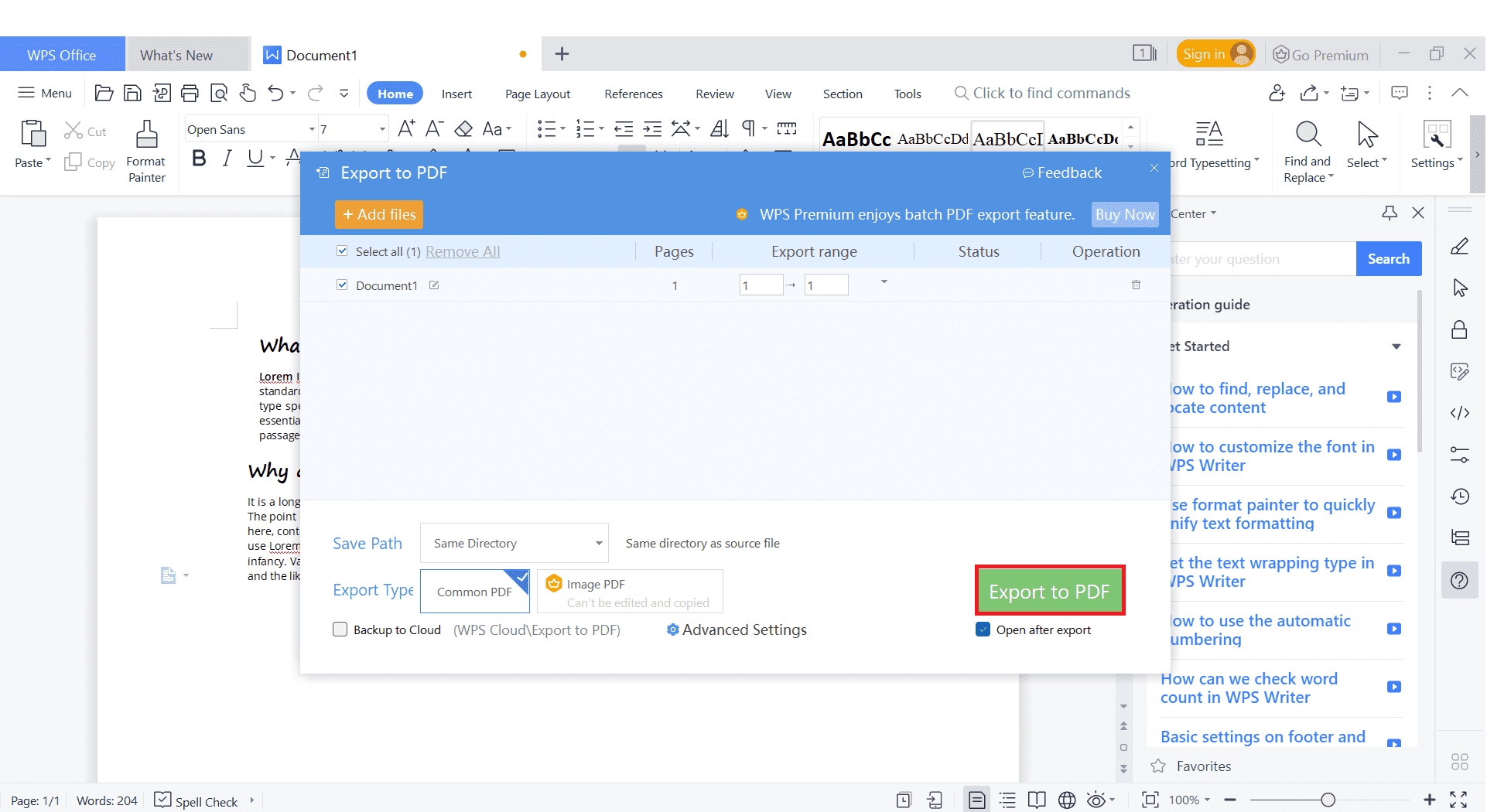Click the Clear formatting eraser icon
This screenshot has height=812, width=1487.
[x=463, y=128]
